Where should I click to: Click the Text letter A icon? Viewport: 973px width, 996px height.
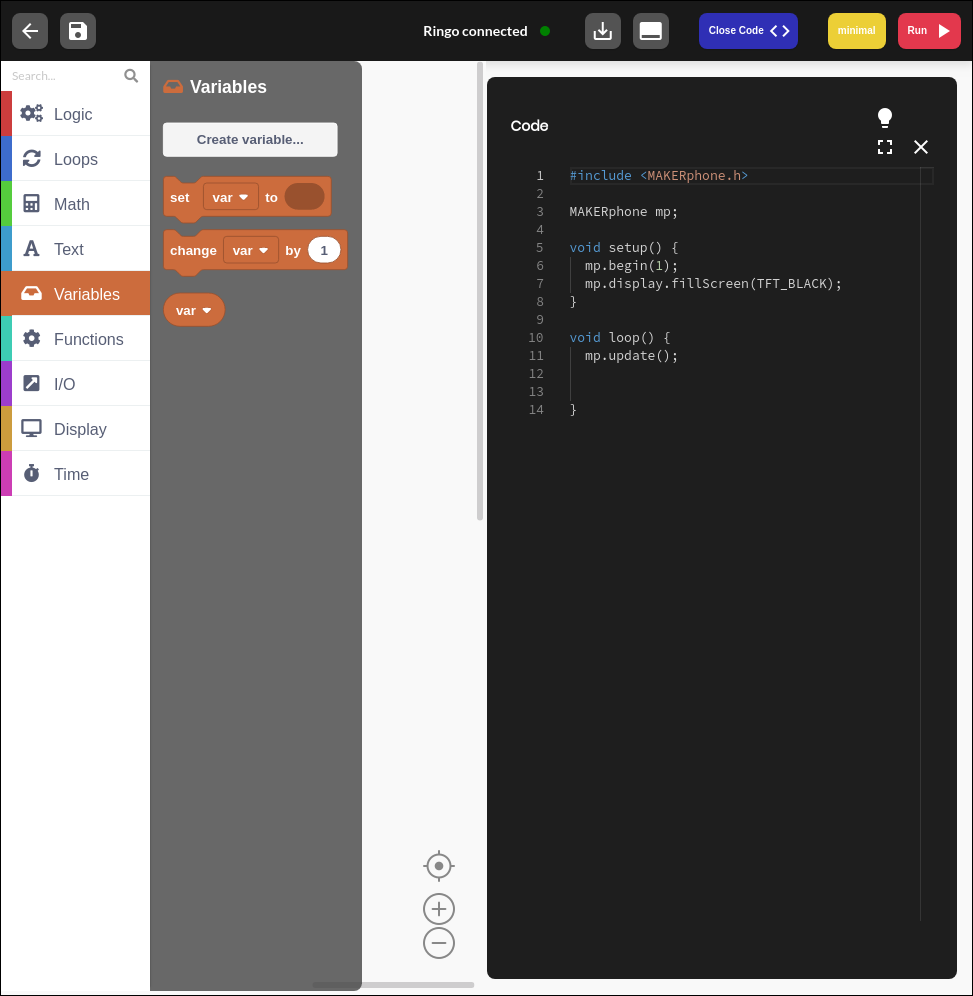31,248
